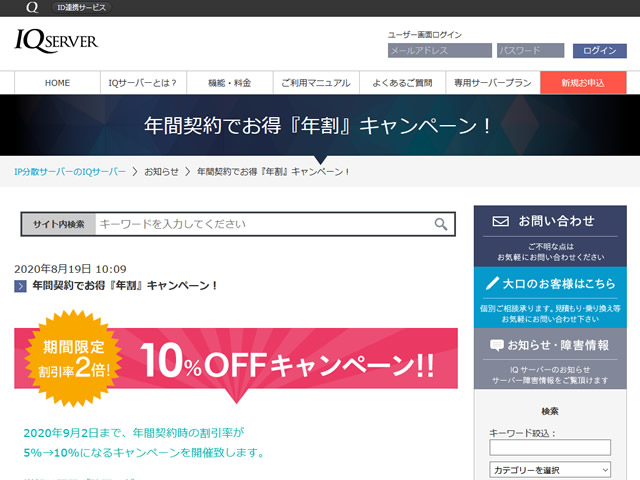
Task: Open the 年間契約でお得『年割』キャンペーン！ article title
Action: [x=125, y=286]
